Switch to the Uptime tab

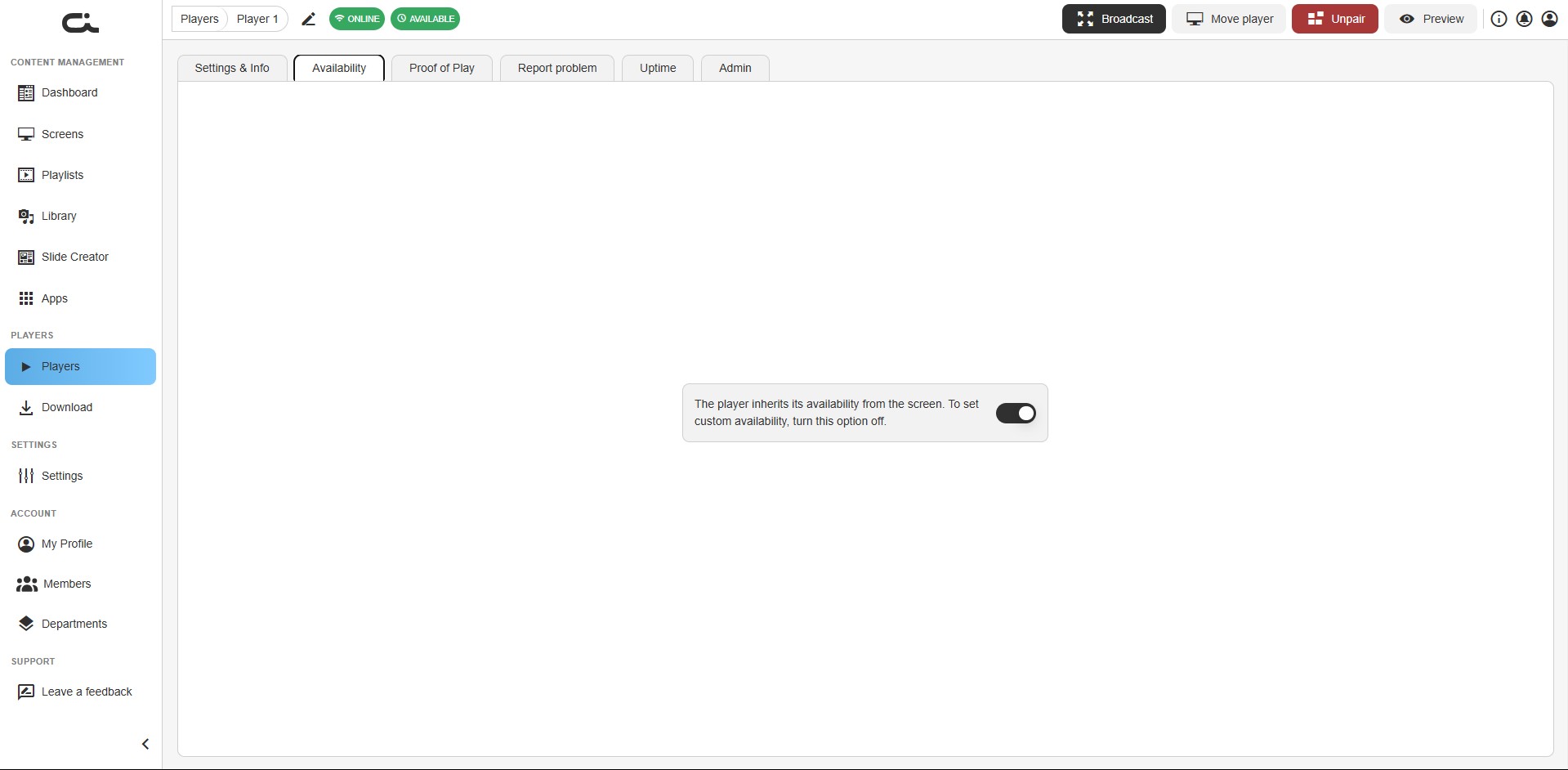point(658,68)
